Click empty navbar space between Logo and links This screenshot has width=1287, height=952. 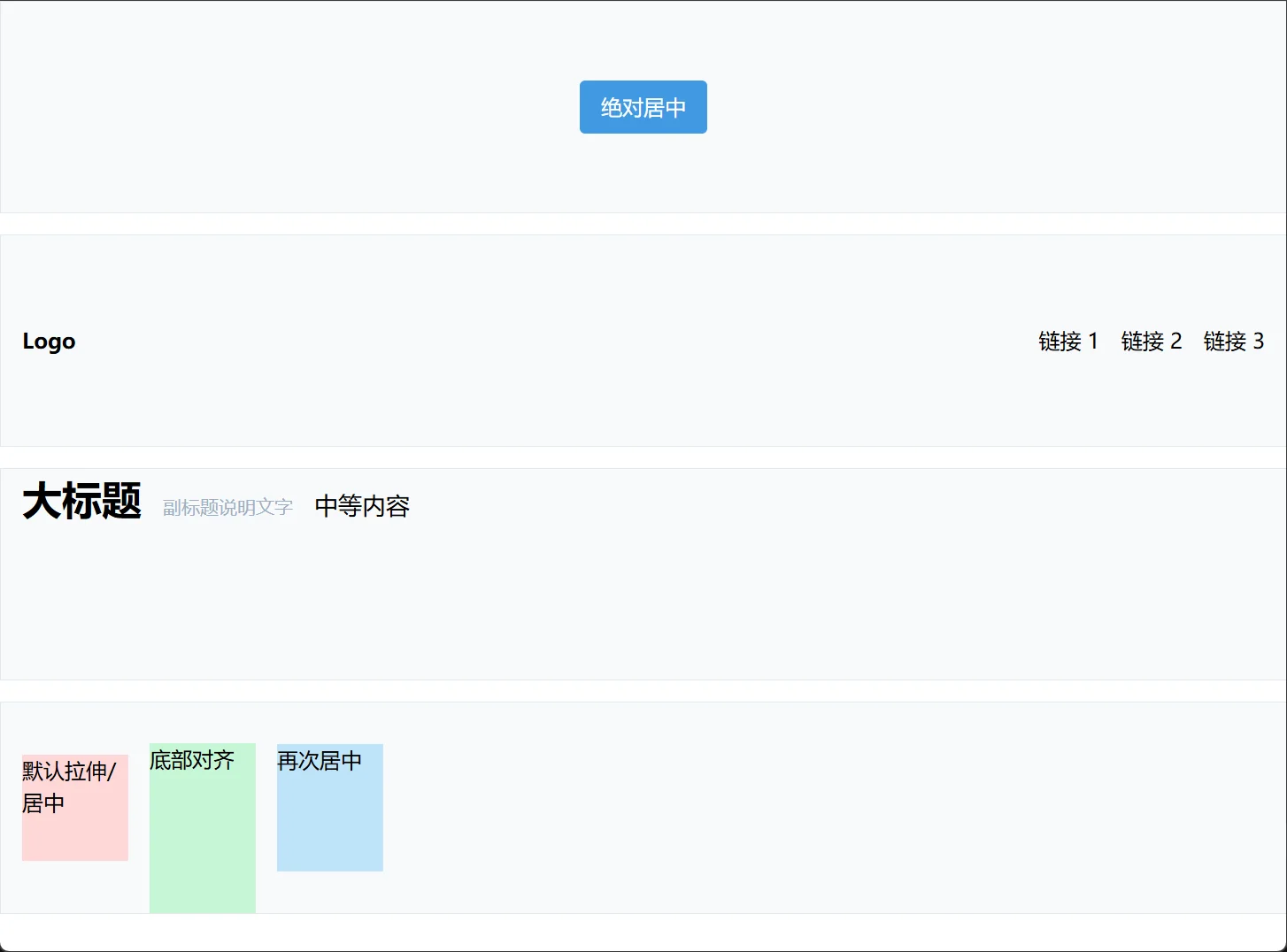549,342
